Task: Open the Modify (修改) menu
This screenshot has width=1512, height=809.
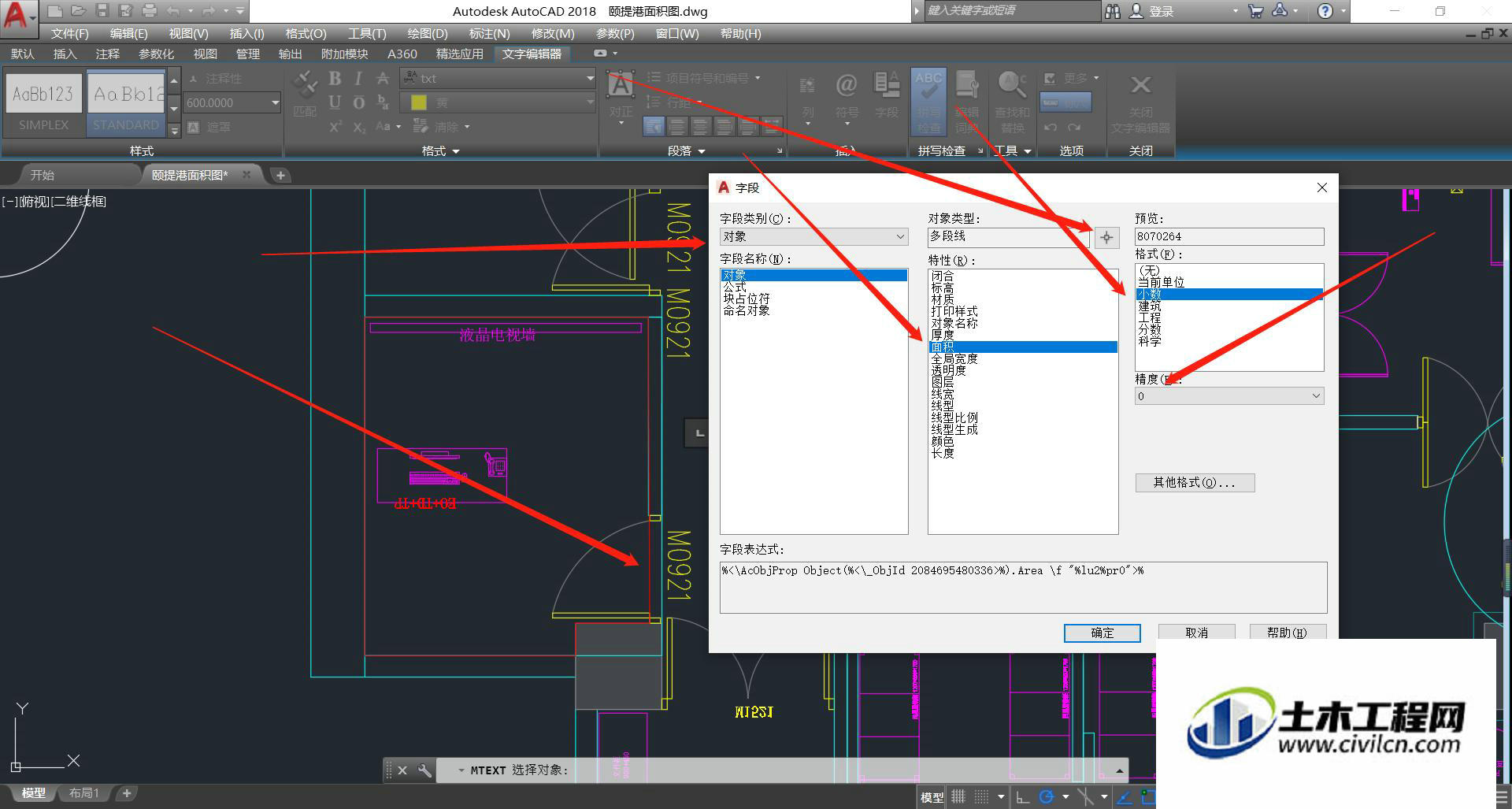Action: tap(553, 34)
